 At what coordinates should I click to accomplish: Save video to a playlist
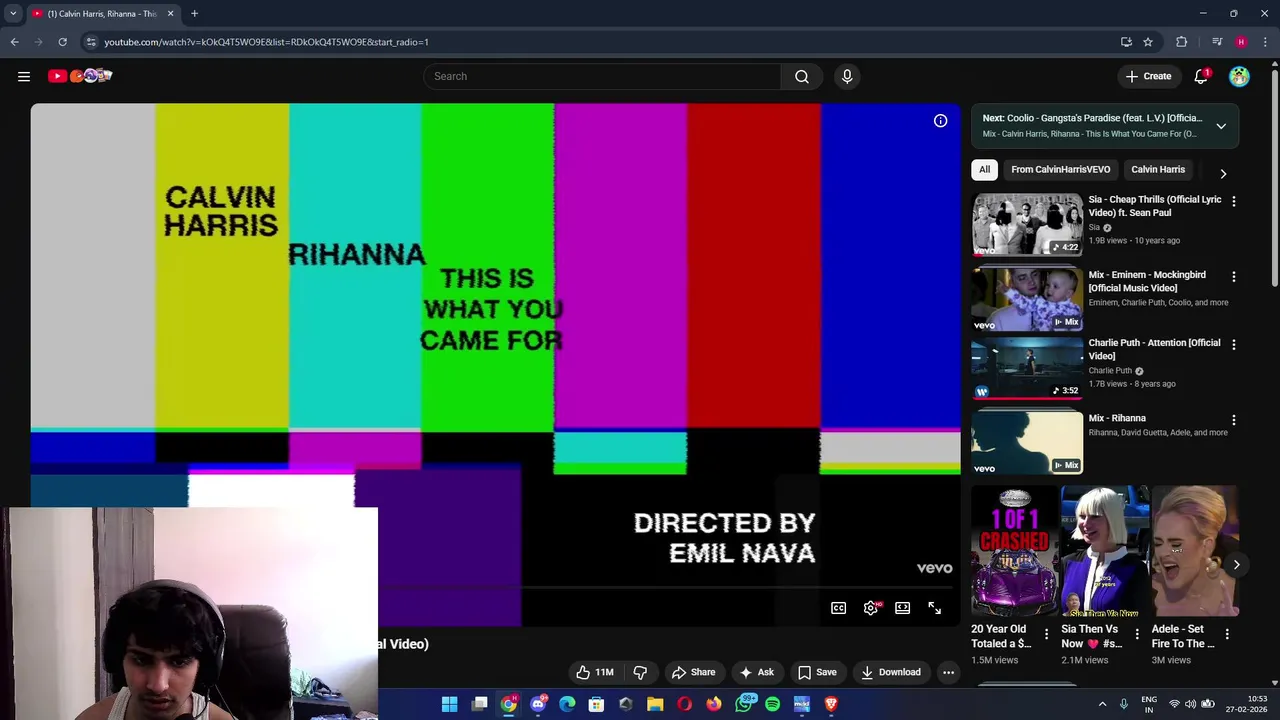(x=817, y=672)
